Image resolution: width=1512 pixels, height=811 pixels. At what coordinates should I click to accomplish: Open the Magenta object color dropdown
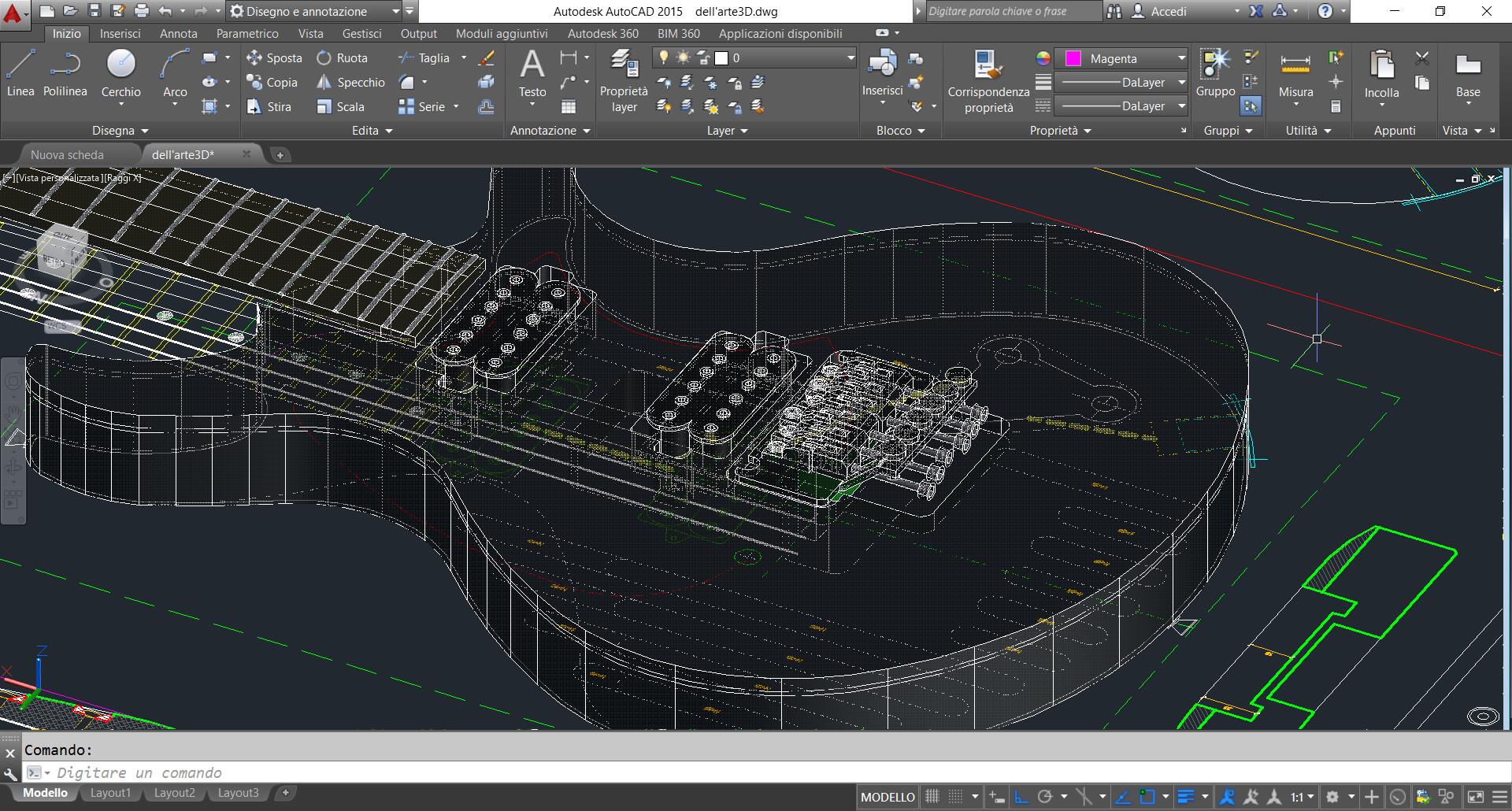click(1181, 58)
